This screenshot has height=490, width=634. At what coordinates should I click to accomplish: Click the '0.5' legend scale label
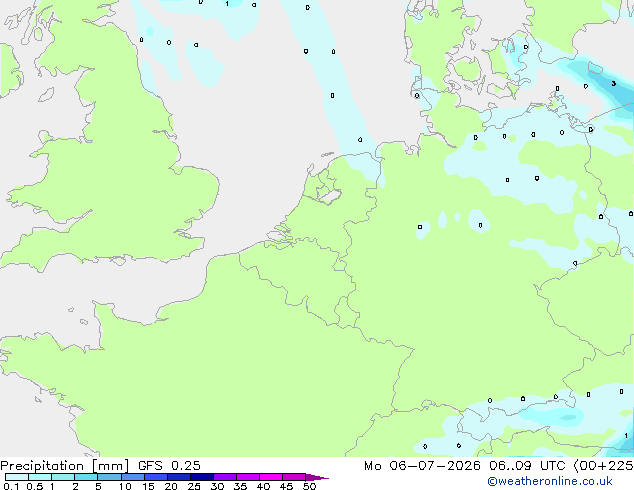click(x=35, y=486)
